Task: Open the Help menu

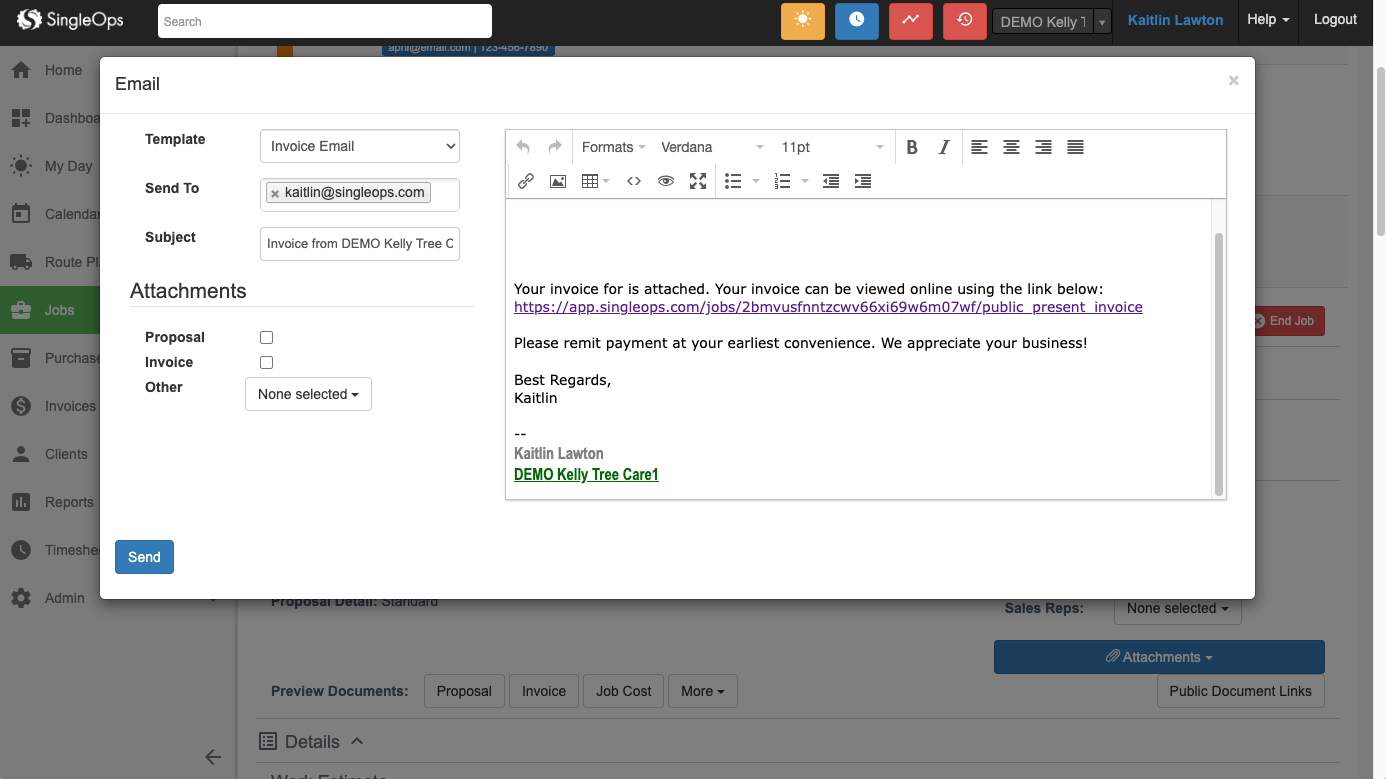Action: [x=1267, y=20]
